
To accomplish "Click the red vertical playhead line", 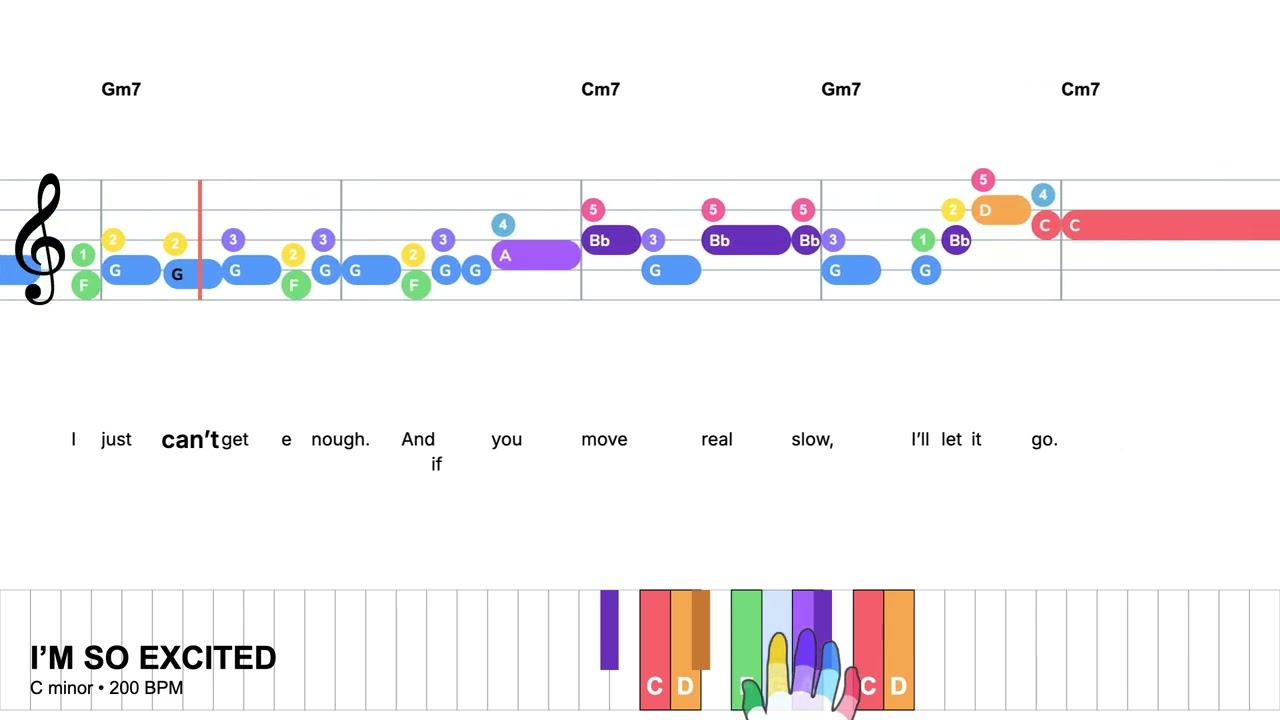I will 200,240.
